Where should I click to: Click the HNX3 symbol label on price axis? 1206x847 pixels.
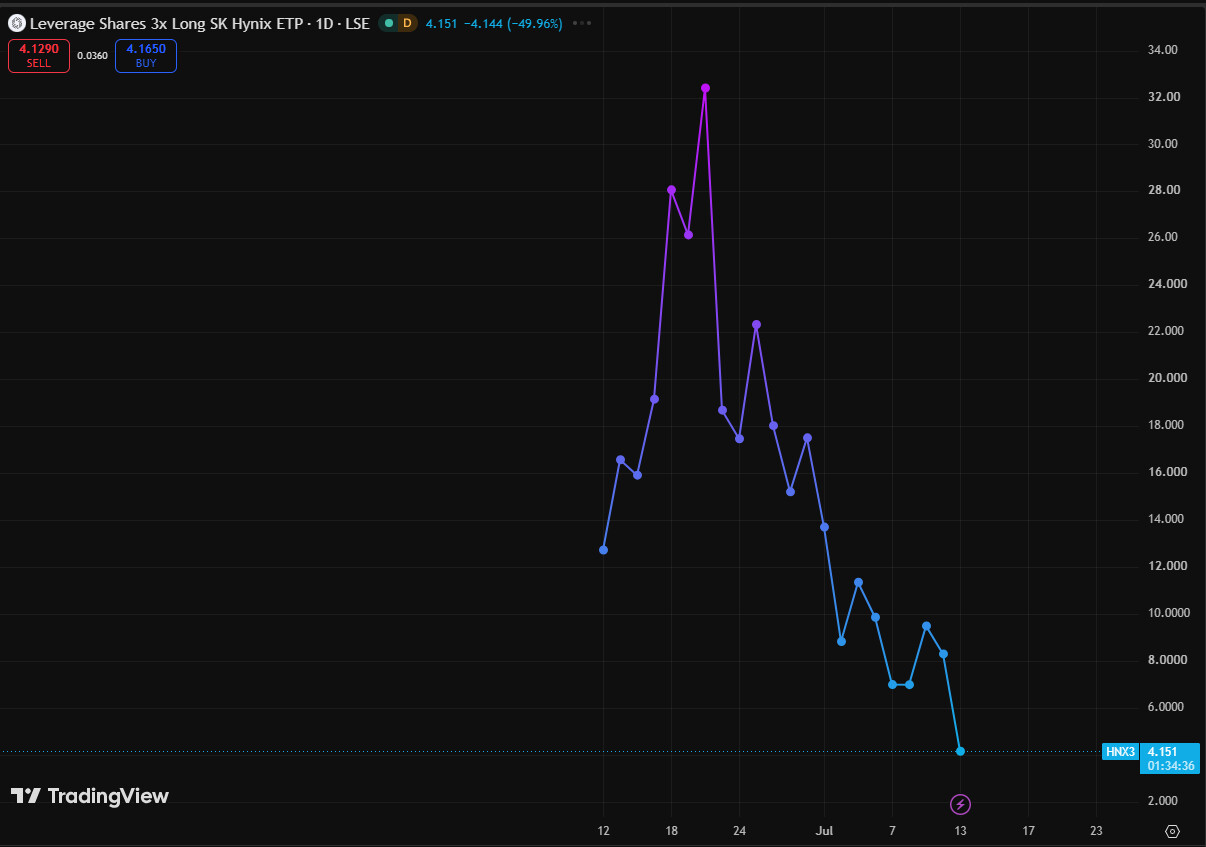(1120, 751)
